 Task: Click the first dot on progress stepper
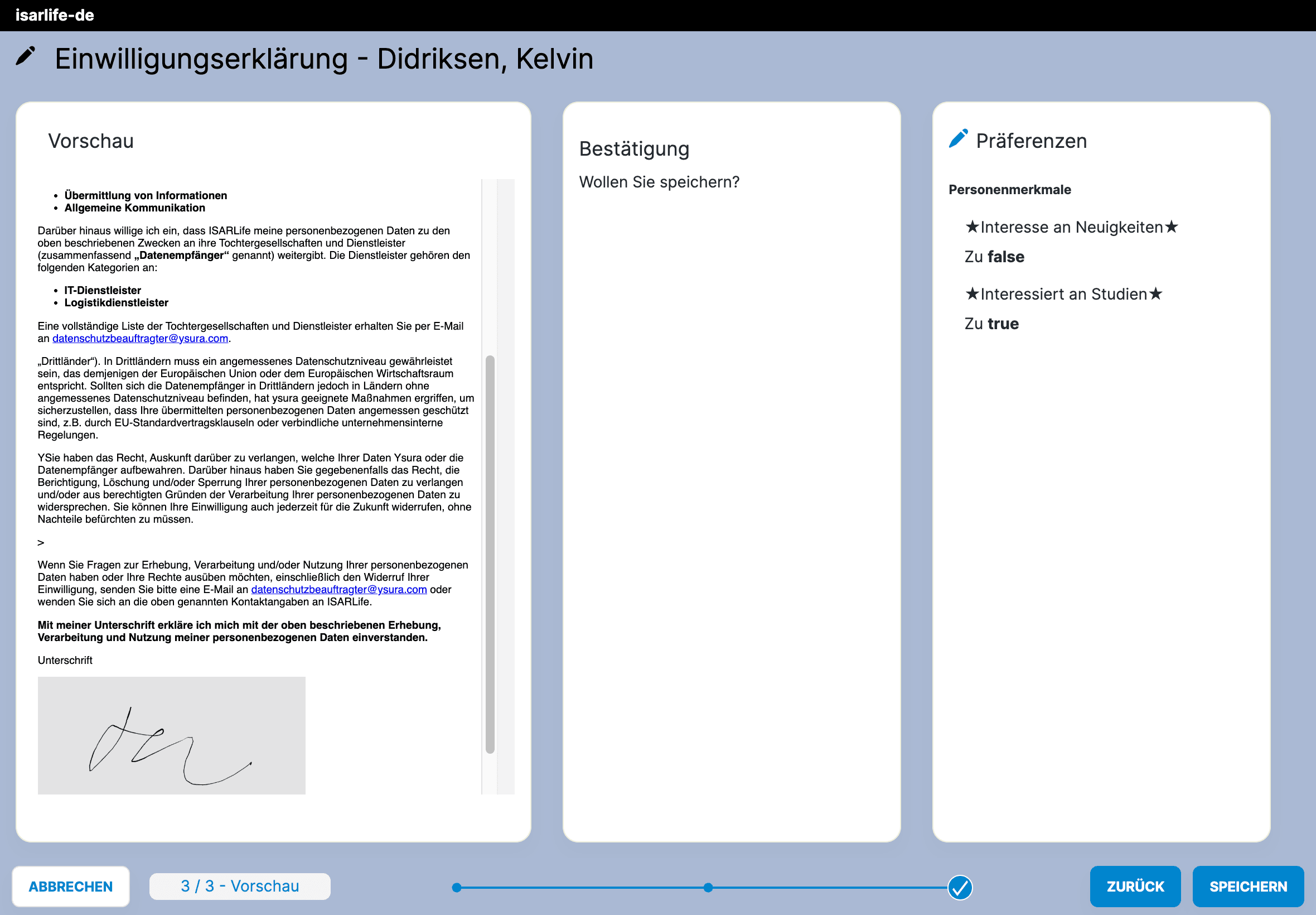click(457, 888)
